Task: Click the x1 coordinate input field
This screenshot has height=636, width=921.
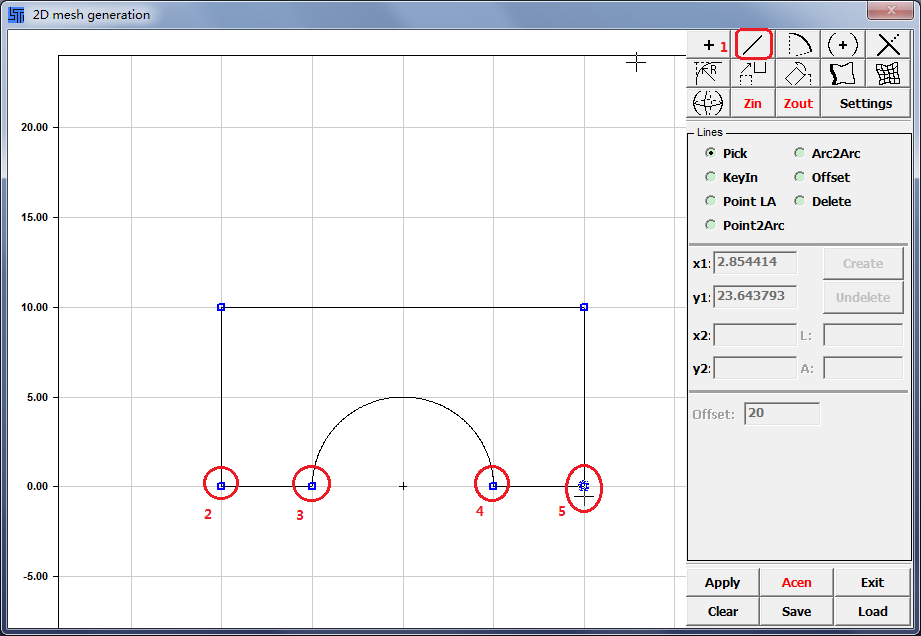Action: pos(755,263)
